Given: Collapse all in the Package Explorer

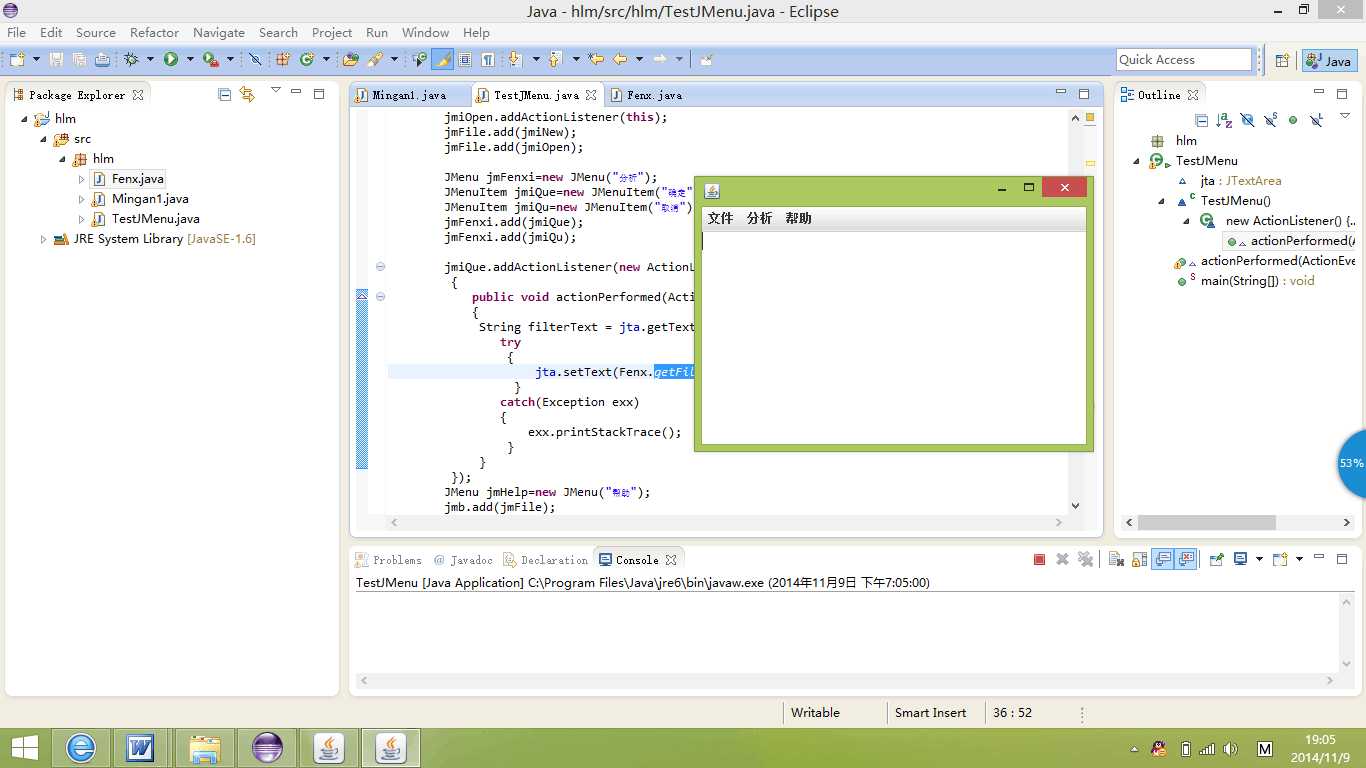Looking at the screenshot, I should pyautogui.click(x=225, y=95).
